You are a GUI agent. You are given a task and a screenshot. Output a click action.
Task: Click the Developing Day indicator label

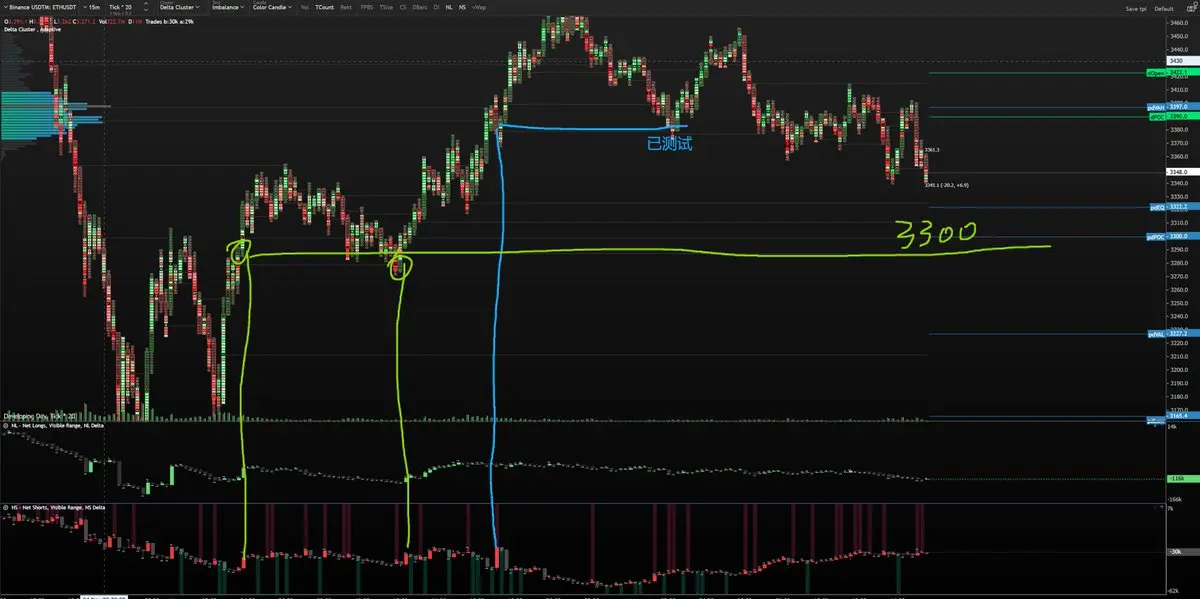click(x=40, y=414)
